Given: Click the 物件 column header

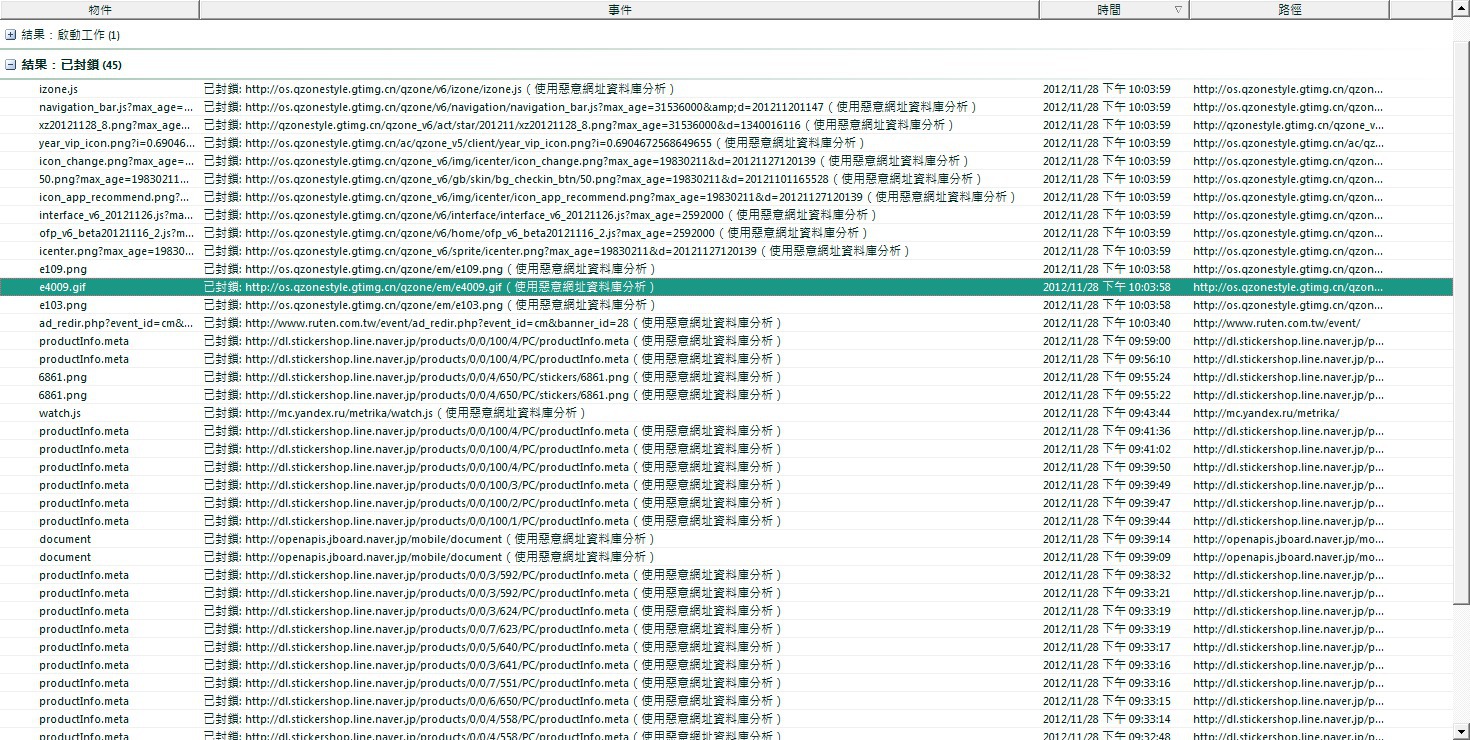Looking at the screenshot, I should (100, 9).
